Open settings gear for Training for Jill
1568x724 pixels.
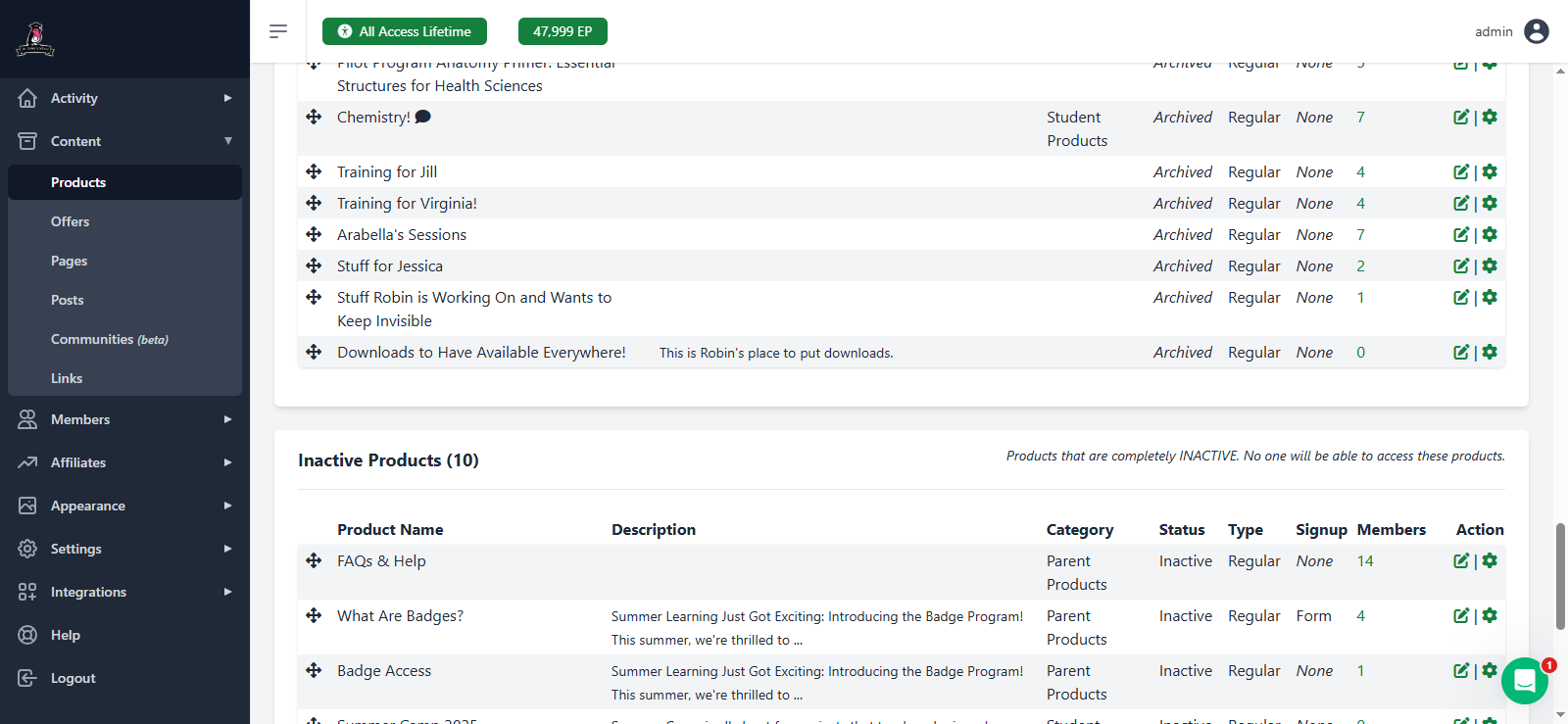[x=1490, y=172]
